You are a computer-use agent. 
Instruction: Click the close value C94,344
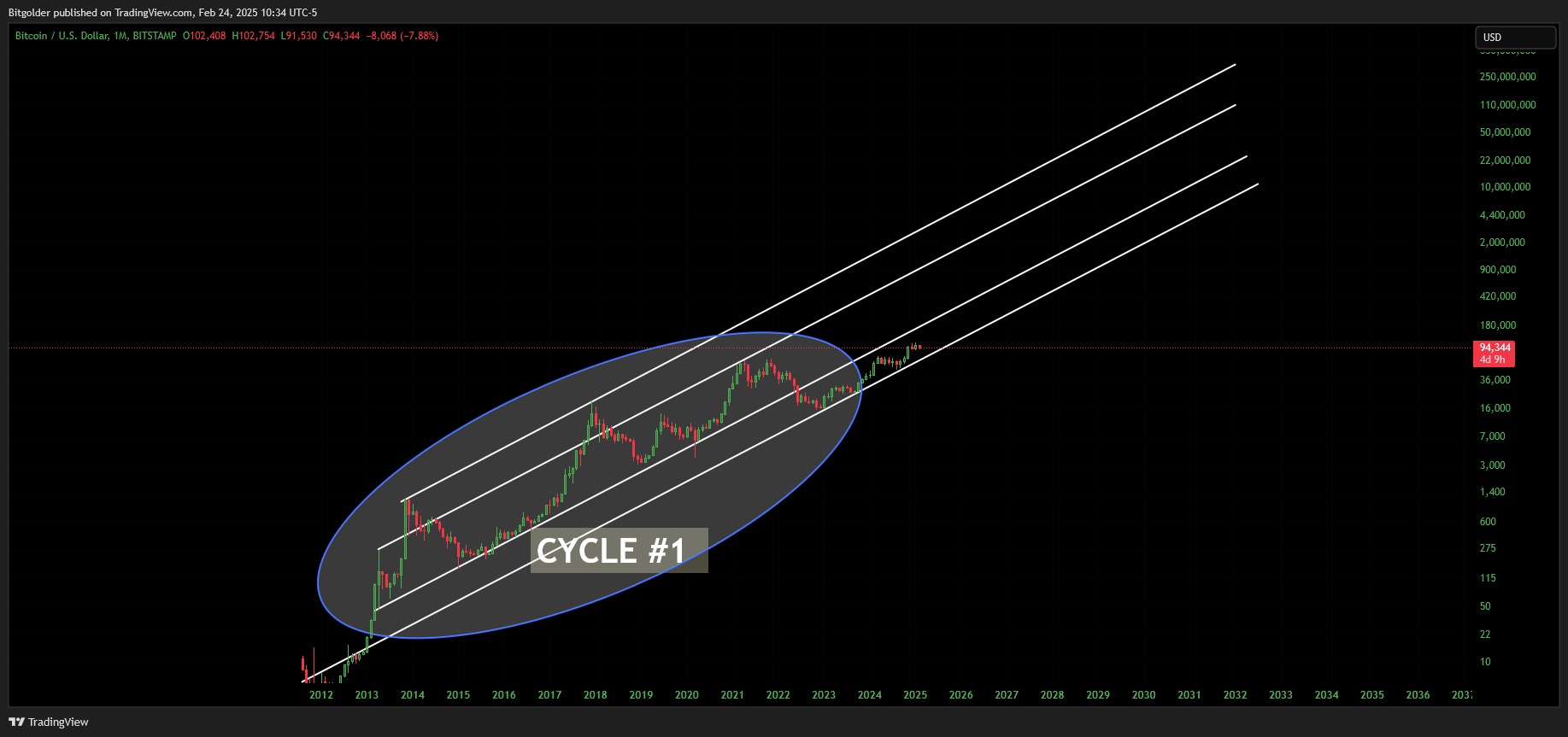(x=342, y=36)
